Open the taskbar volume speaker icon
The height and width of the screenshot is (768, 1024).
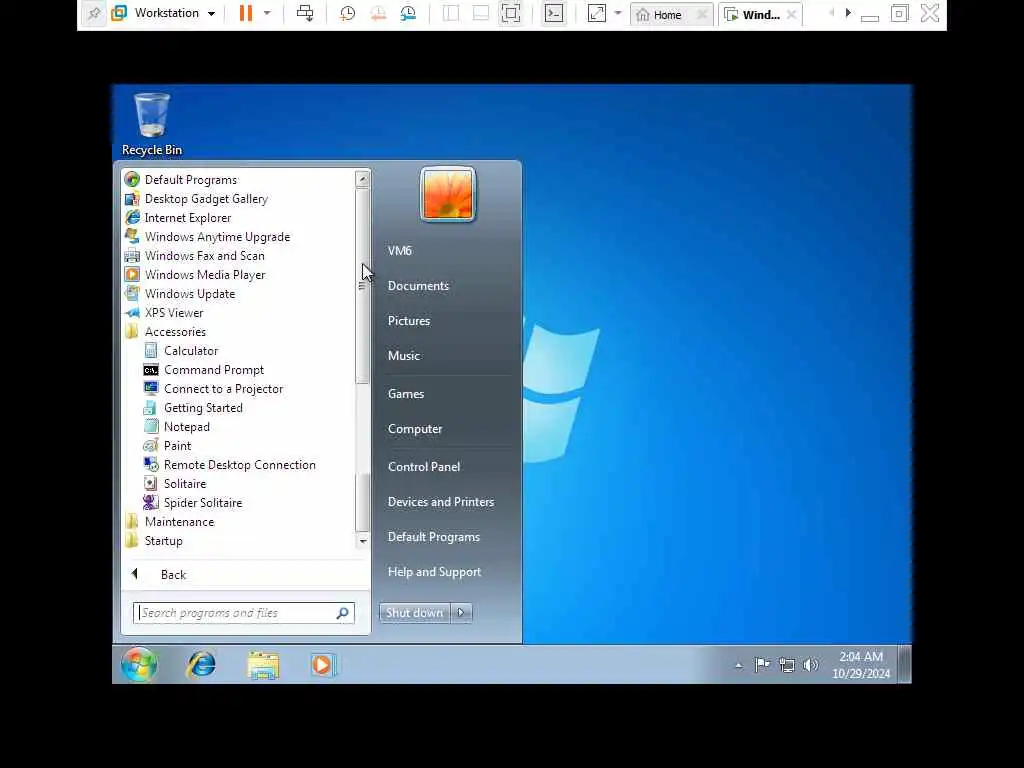pos(810,665)
